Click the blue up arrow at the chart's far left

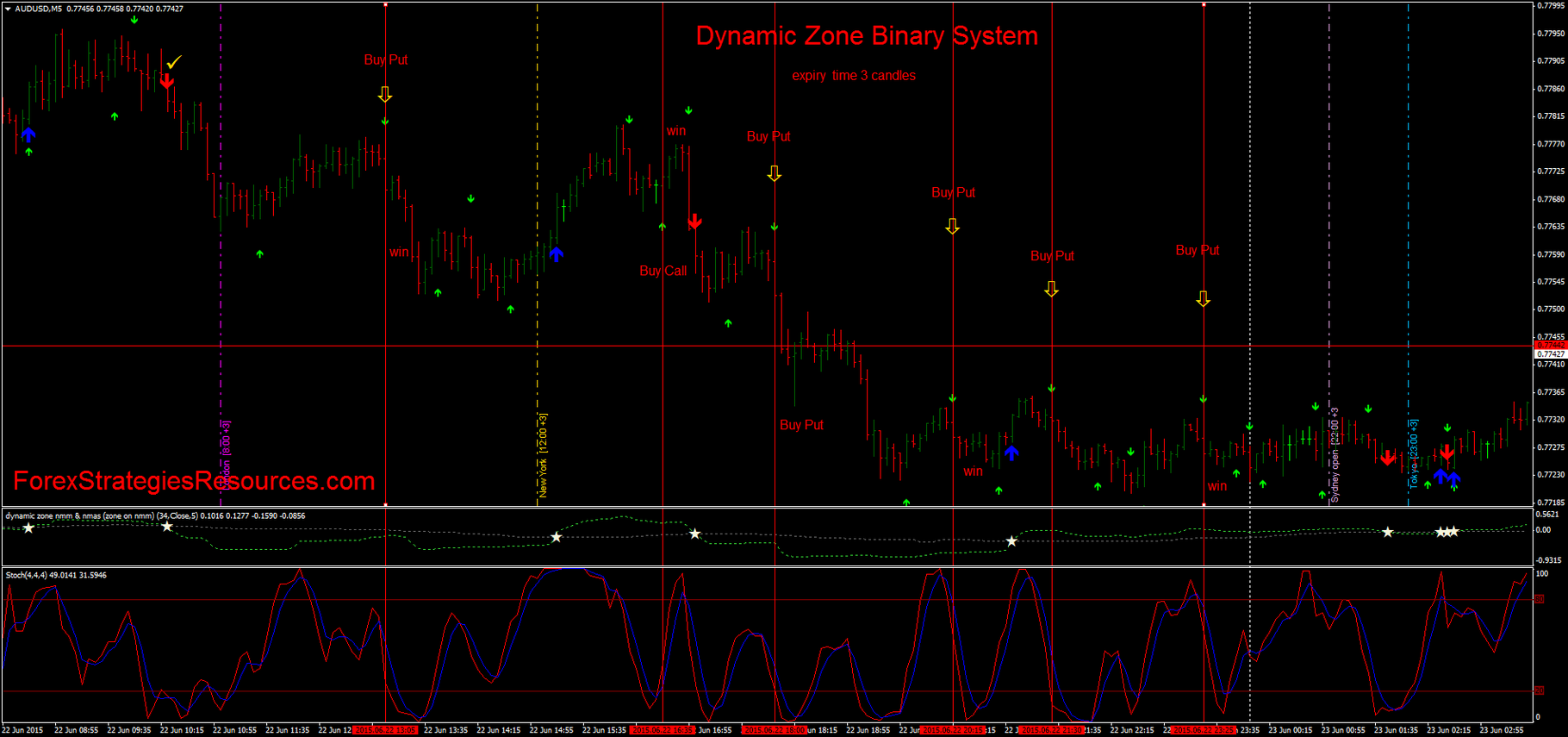pos(29,134)
